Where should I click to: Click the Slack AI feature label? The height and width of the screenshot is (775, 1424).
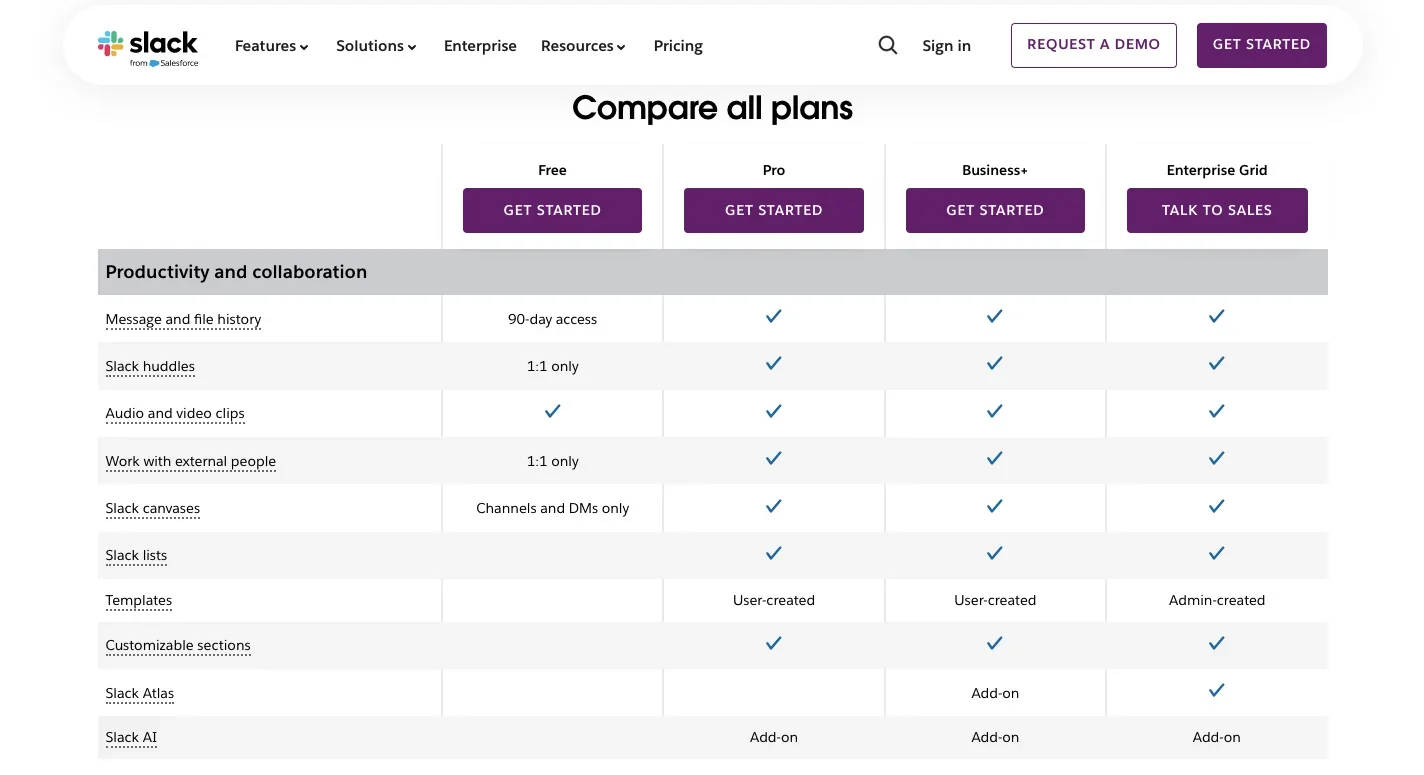[131, 738]
